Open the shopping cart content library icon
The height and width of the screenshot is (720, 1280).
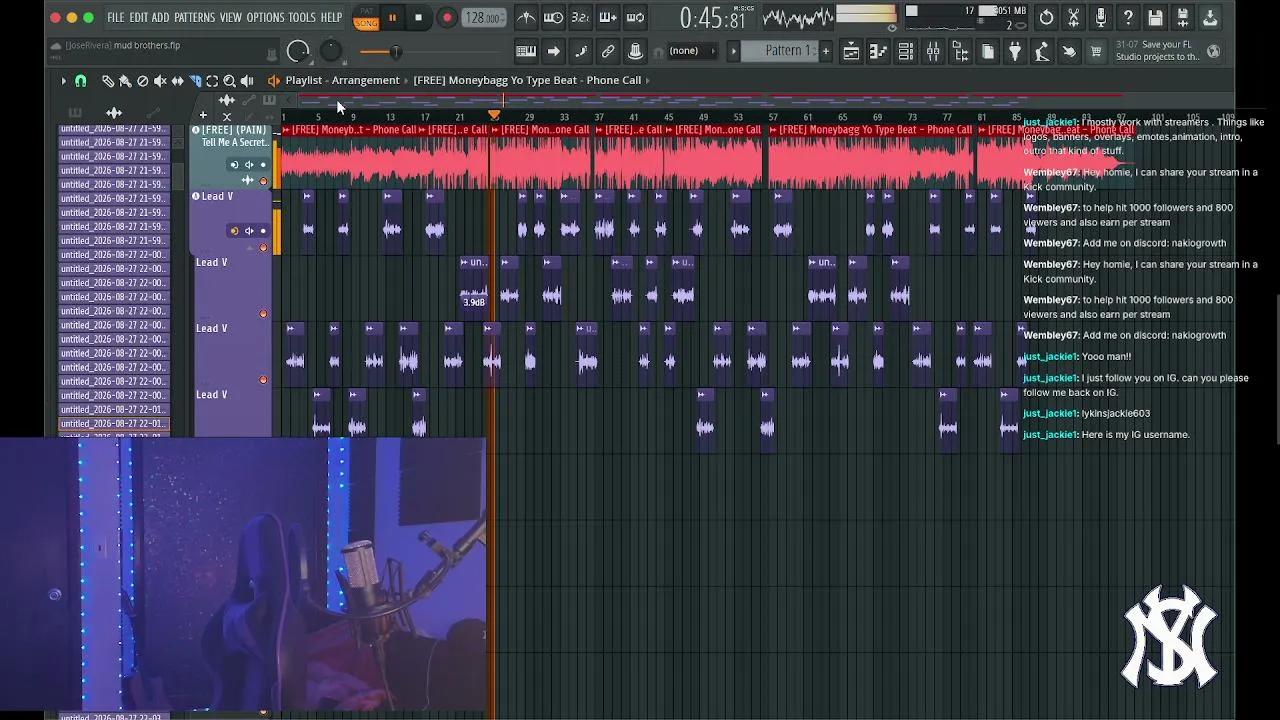click(1096, 52)
